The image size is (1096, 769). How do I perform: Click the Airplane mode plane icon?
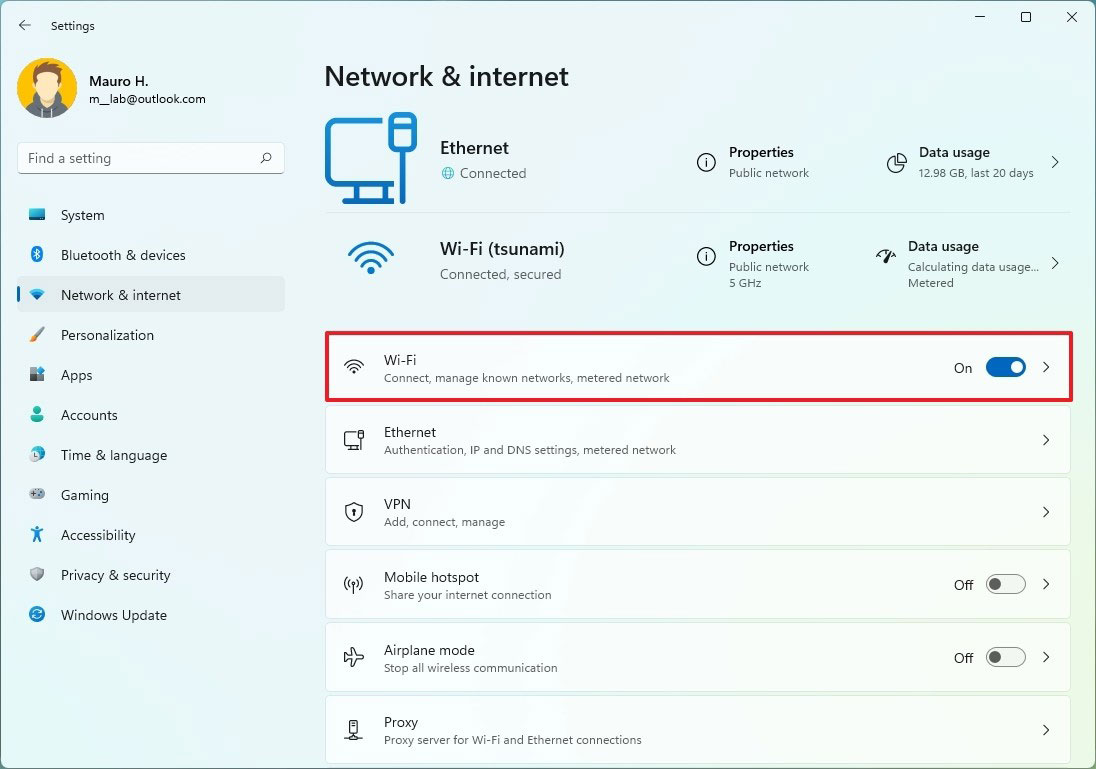(x=354, y=657)
